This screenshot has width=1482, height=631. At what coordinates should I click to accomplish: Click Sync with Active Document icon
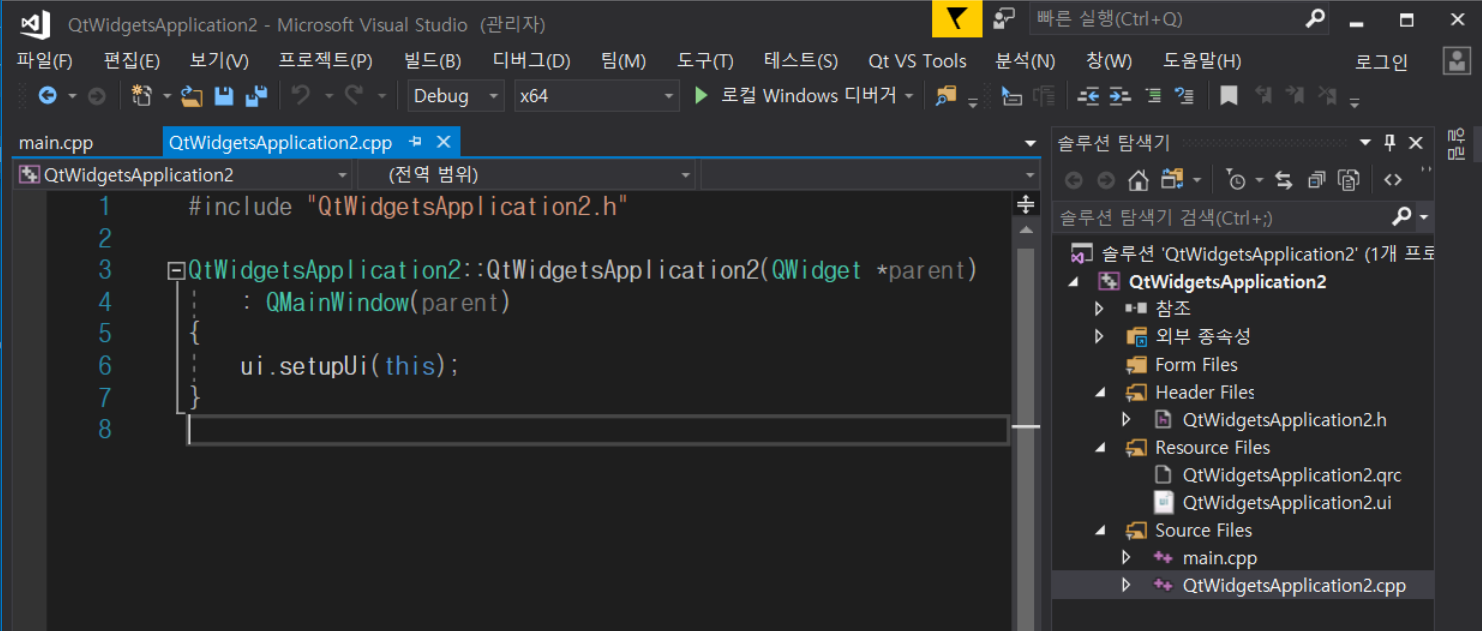[x=1284, y=180]
